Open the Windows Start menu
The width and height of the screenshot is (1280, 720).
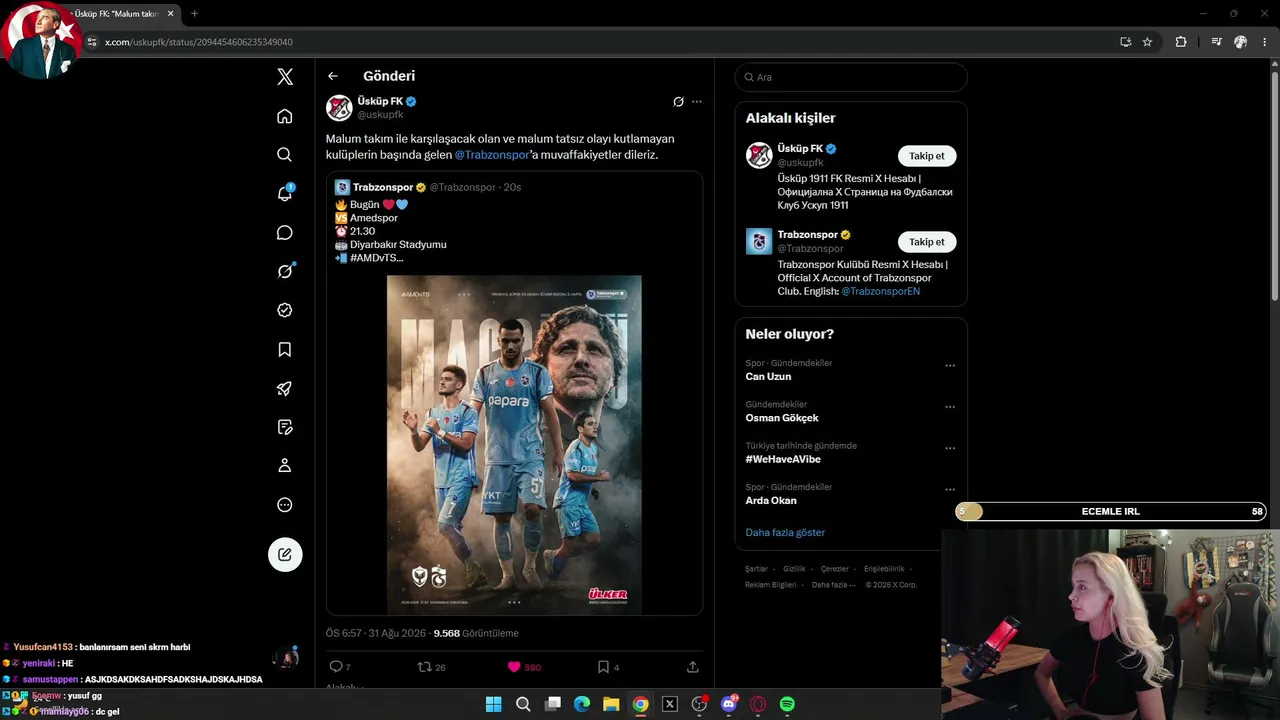coord(493,704)
